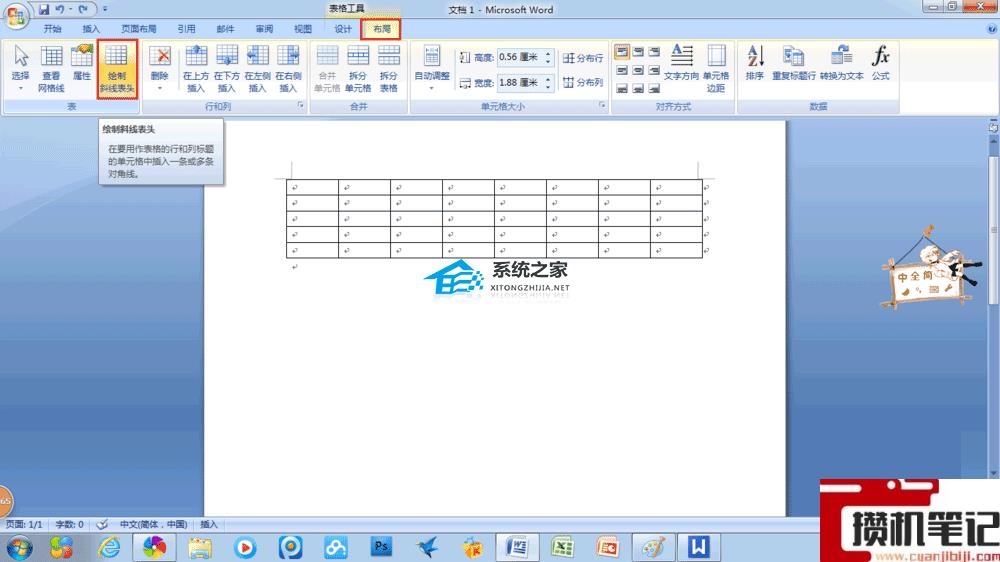1000x562 pixels.
Task: Open Photoshop from the taskbar
Action: (381, 547)
